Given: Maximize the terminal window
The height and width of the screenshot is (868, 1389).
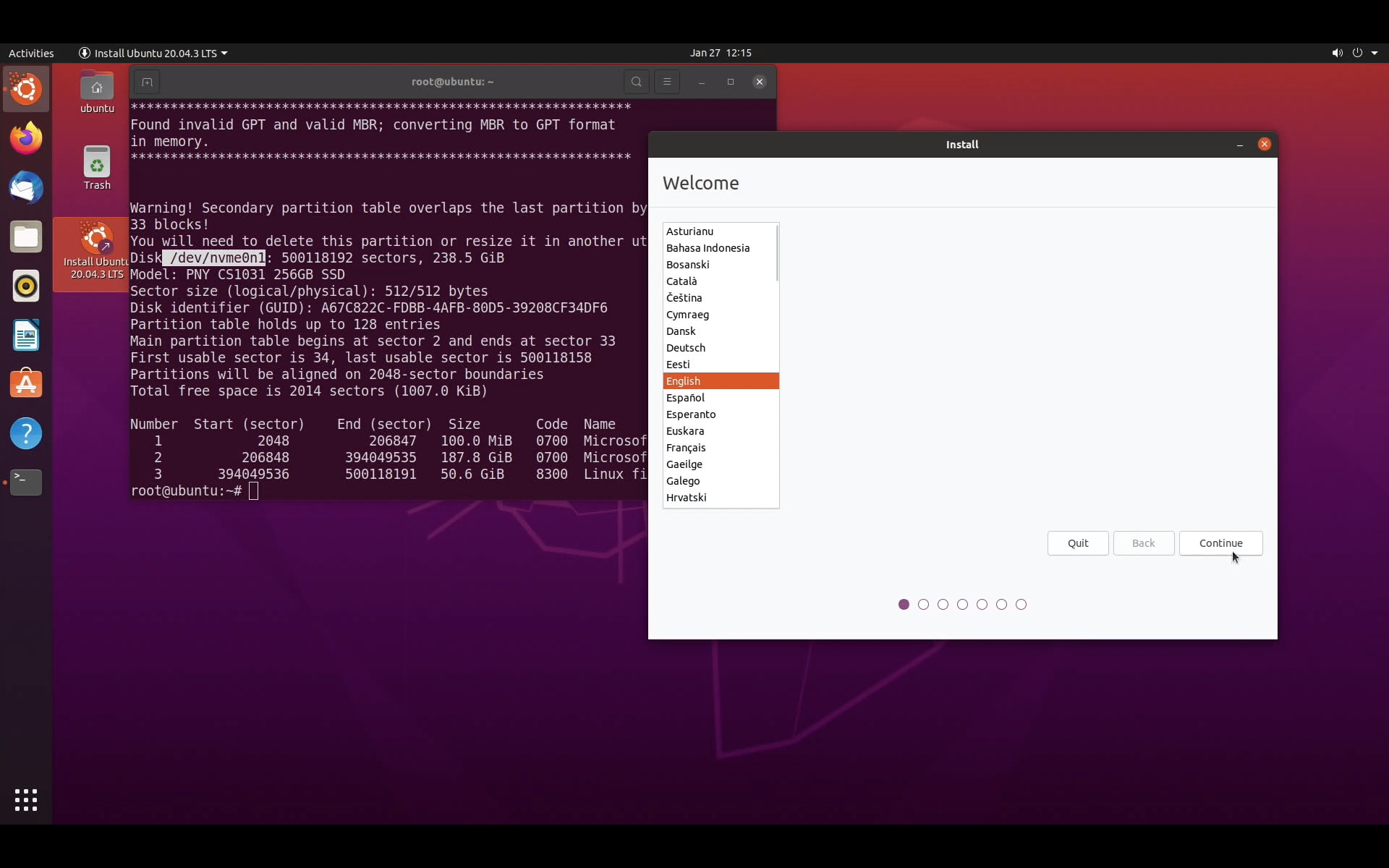Looking at the screenshot, I should pos(731,82).
